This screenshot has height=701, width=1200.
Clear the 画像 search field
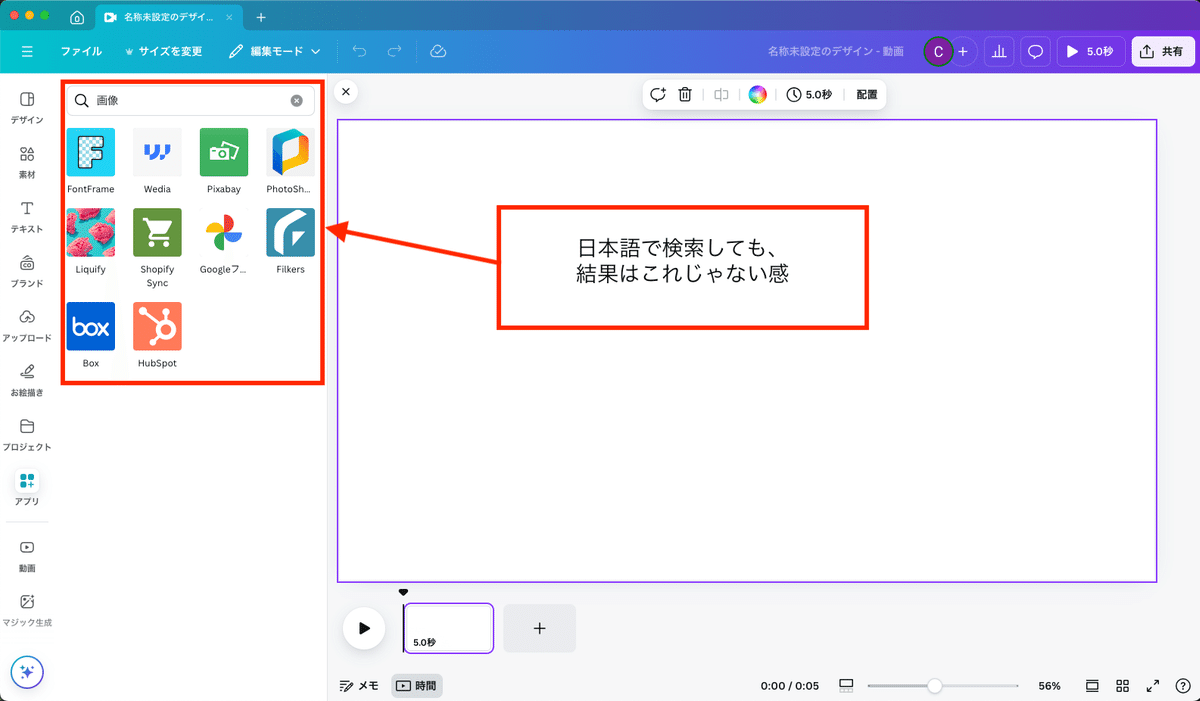click(297, 100)
